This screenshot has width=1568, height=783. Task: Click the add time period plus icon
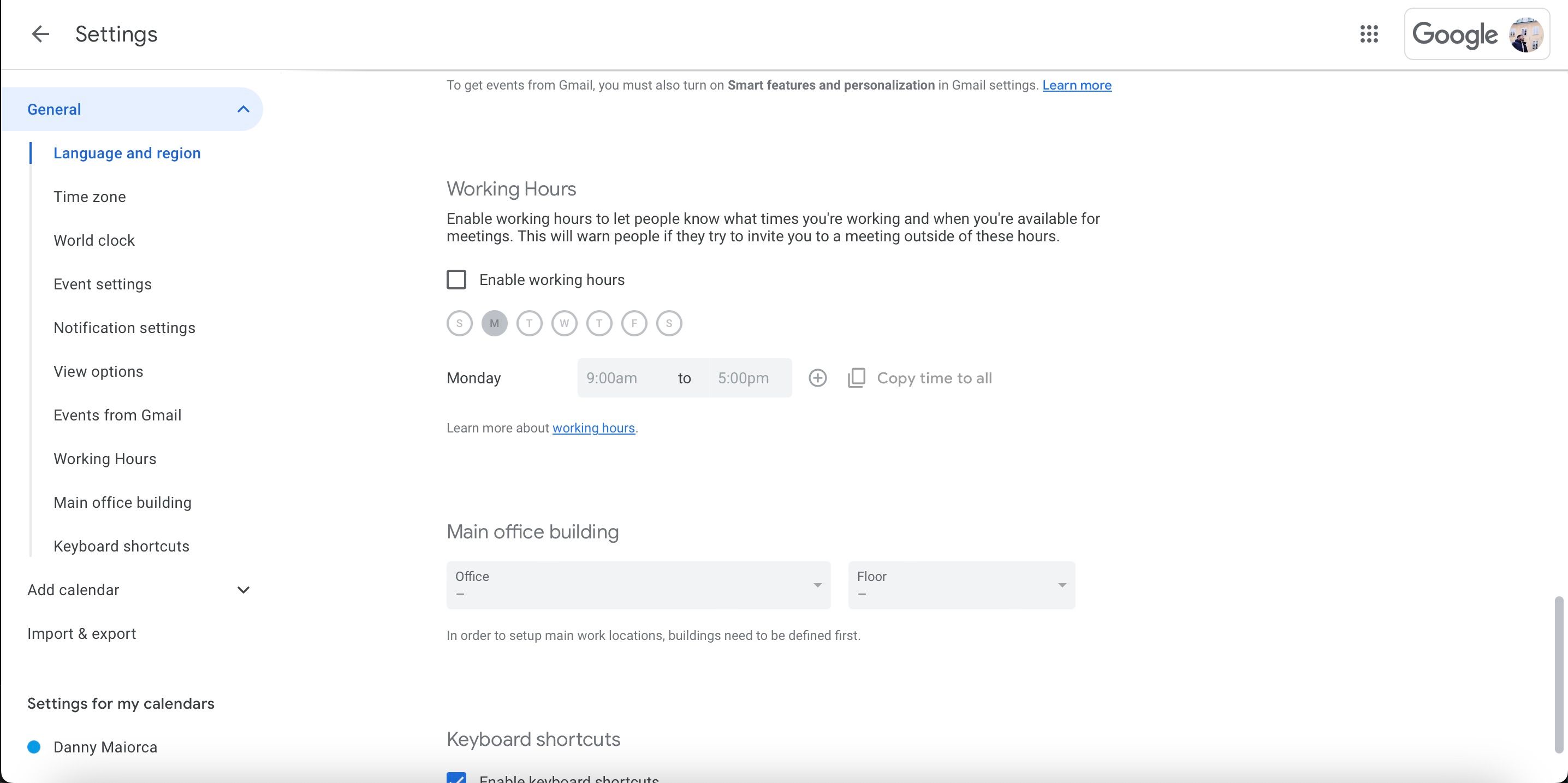click(x=817, y=378)
